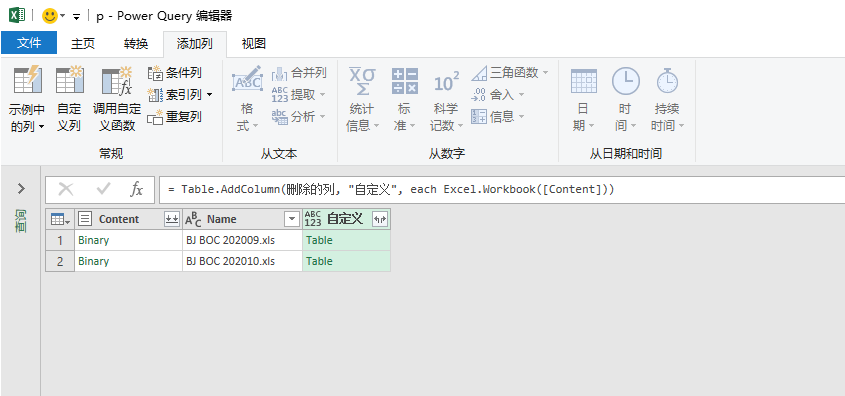Confirm formula with checkmark icon
845x396 pixels.
103,189
